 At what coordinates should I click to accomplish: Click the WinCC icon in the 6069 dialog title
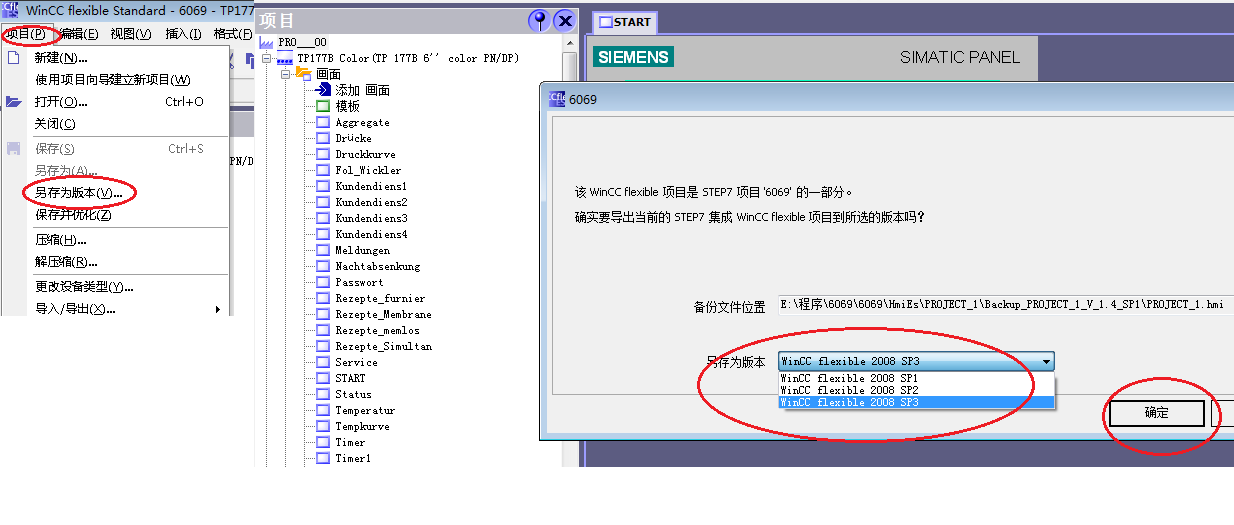[557, 97]
